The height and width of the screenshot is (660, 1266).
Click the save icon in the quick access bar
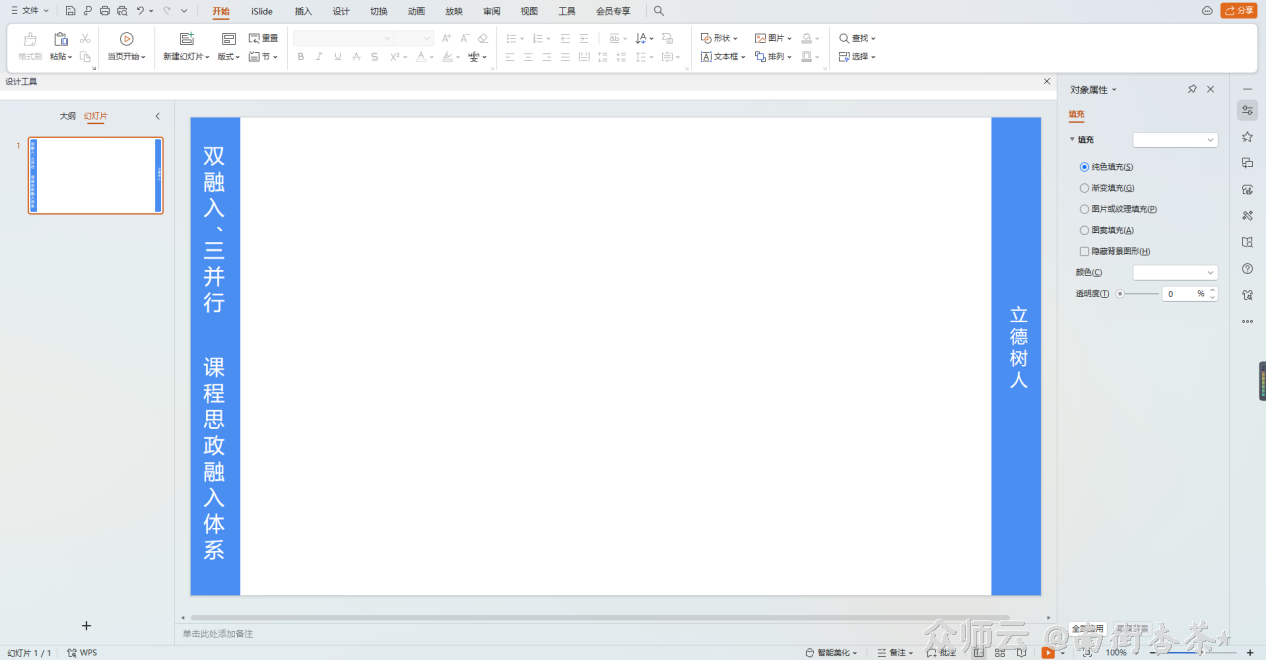70,11
